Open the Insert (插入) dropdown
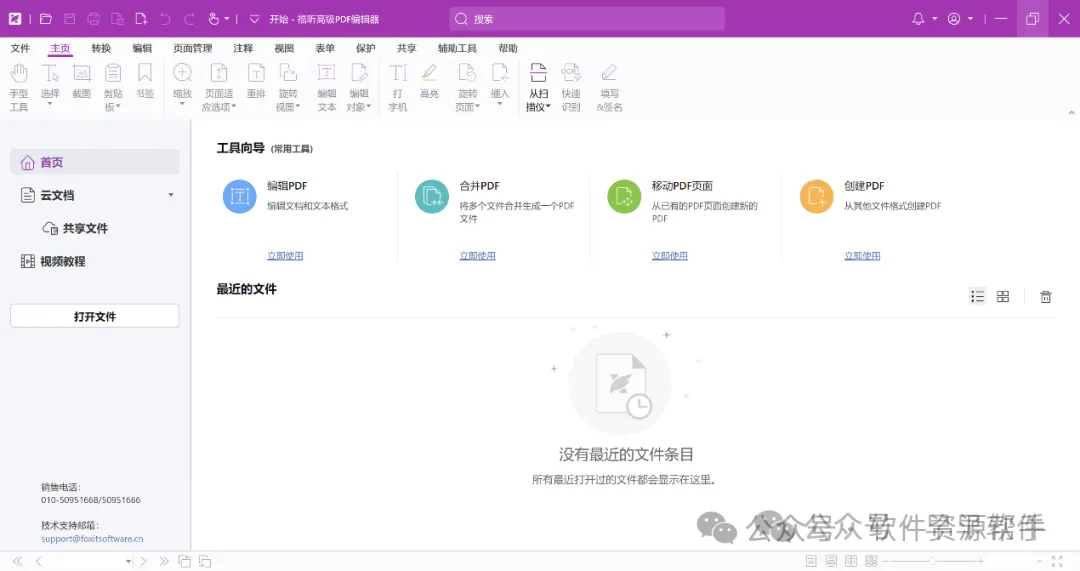1080x571 pixels. [500, 83]
